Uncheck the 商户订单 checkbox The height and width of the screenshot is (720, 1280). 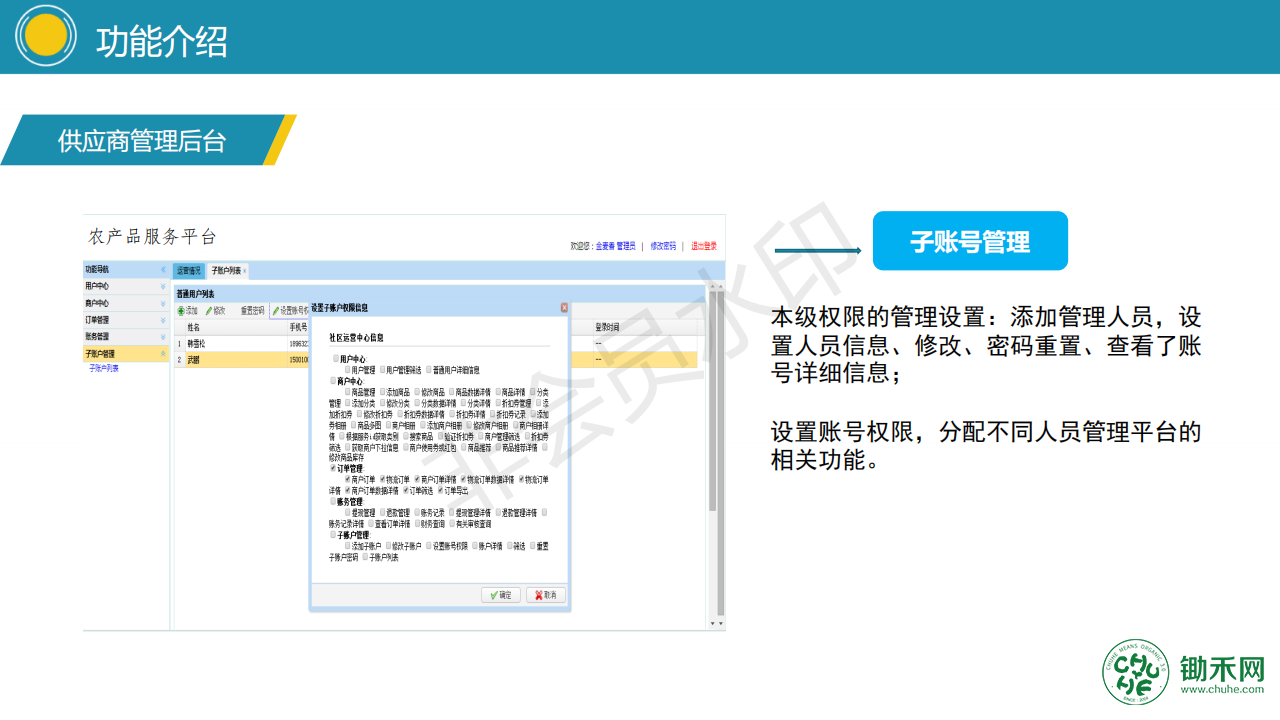347,479
